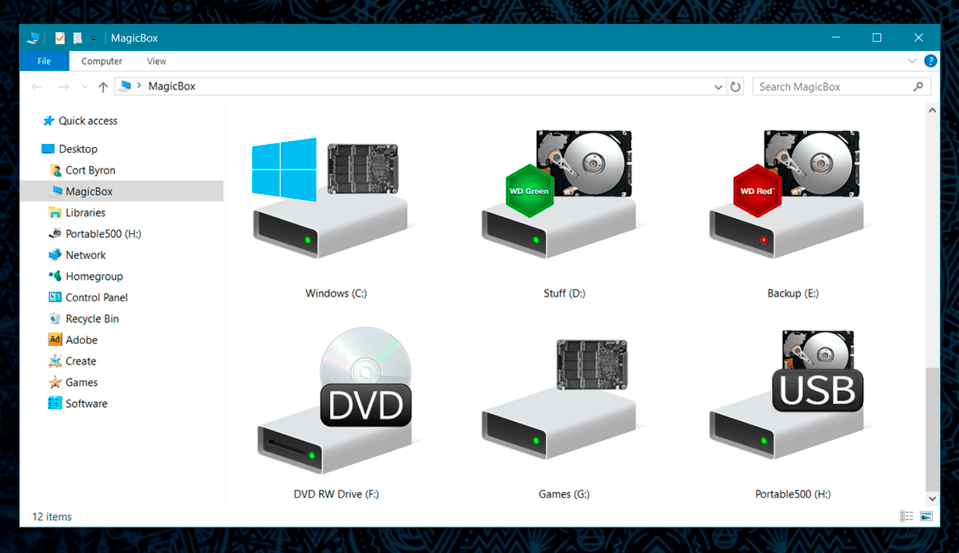Click the Cort Byron user icon
Image resolution: width=959 pixels, height=553 pixels.
pos(55,170)
